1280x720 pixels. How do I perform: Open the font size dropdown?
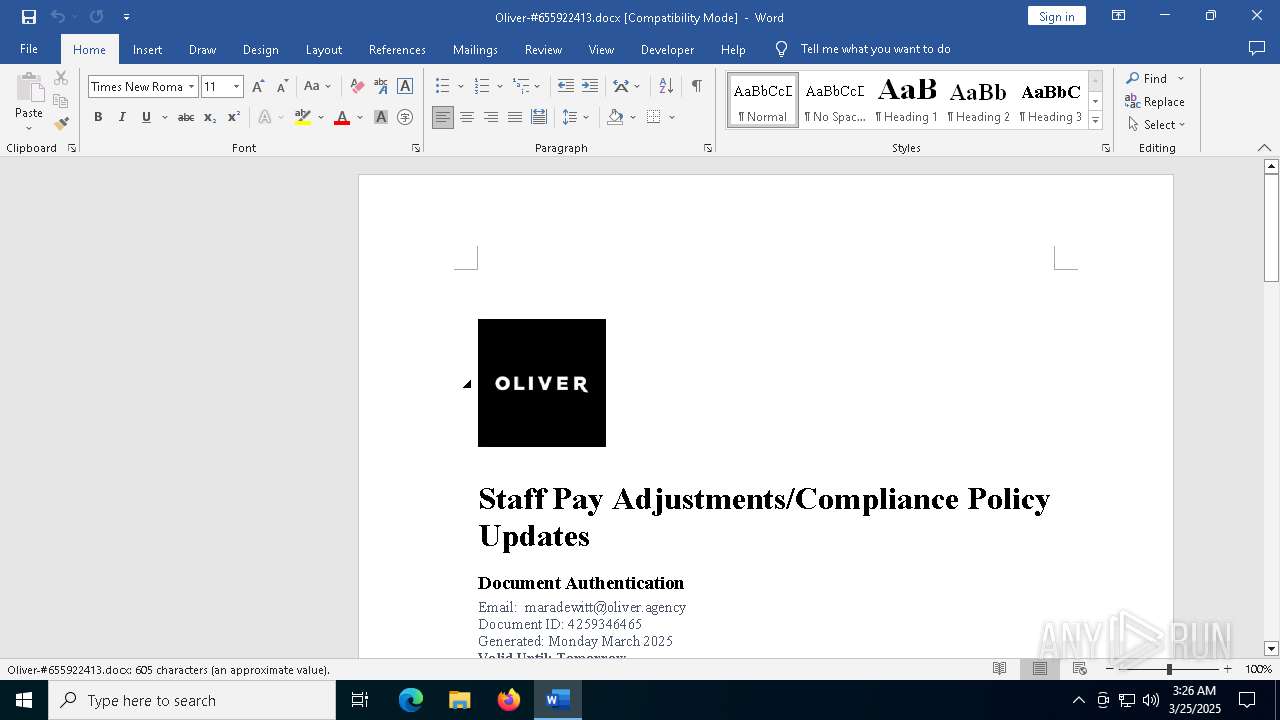236,87
